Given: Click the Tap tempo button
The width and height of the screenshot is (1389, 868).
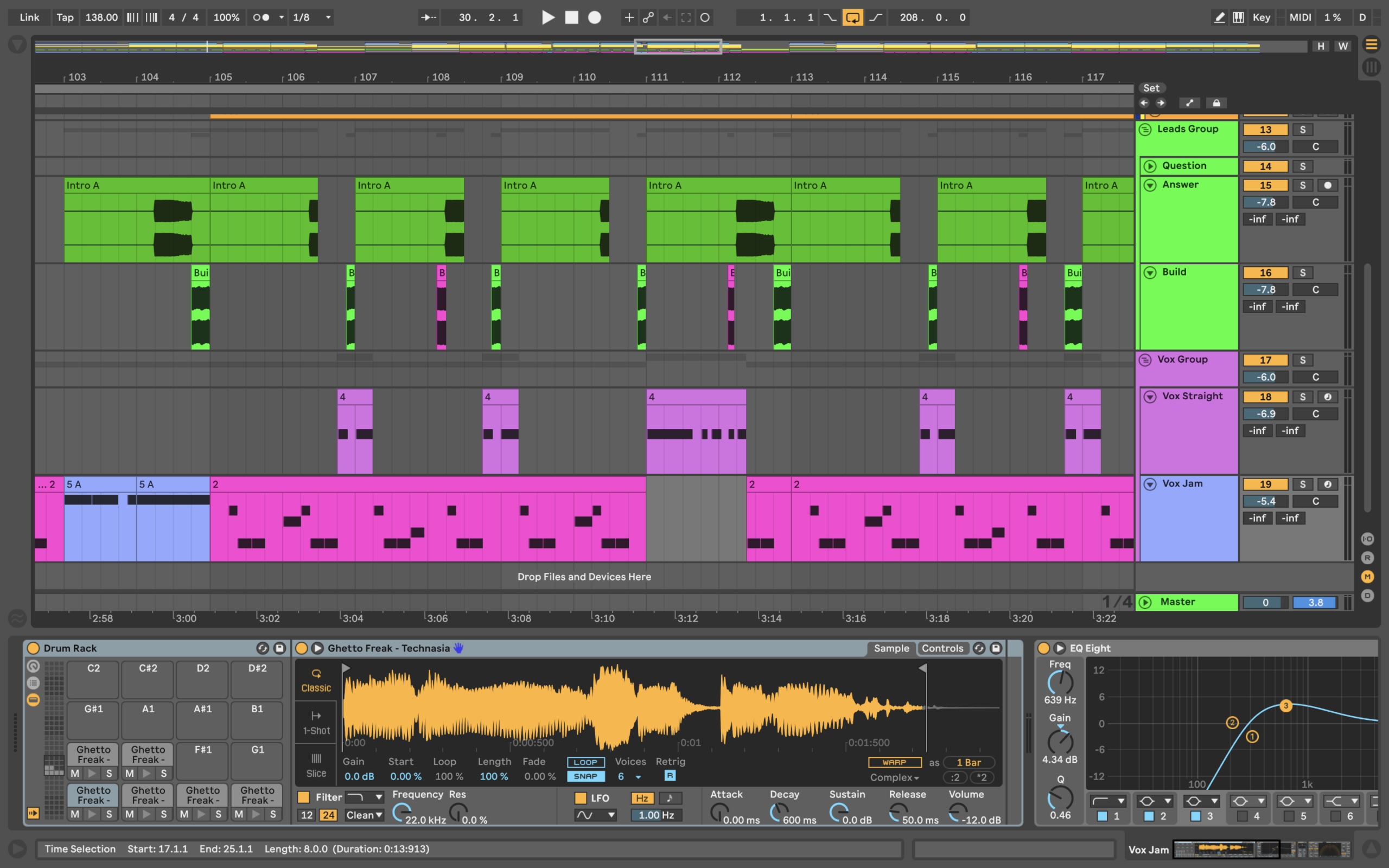Looking at the screenshot, I should (65, 17).
